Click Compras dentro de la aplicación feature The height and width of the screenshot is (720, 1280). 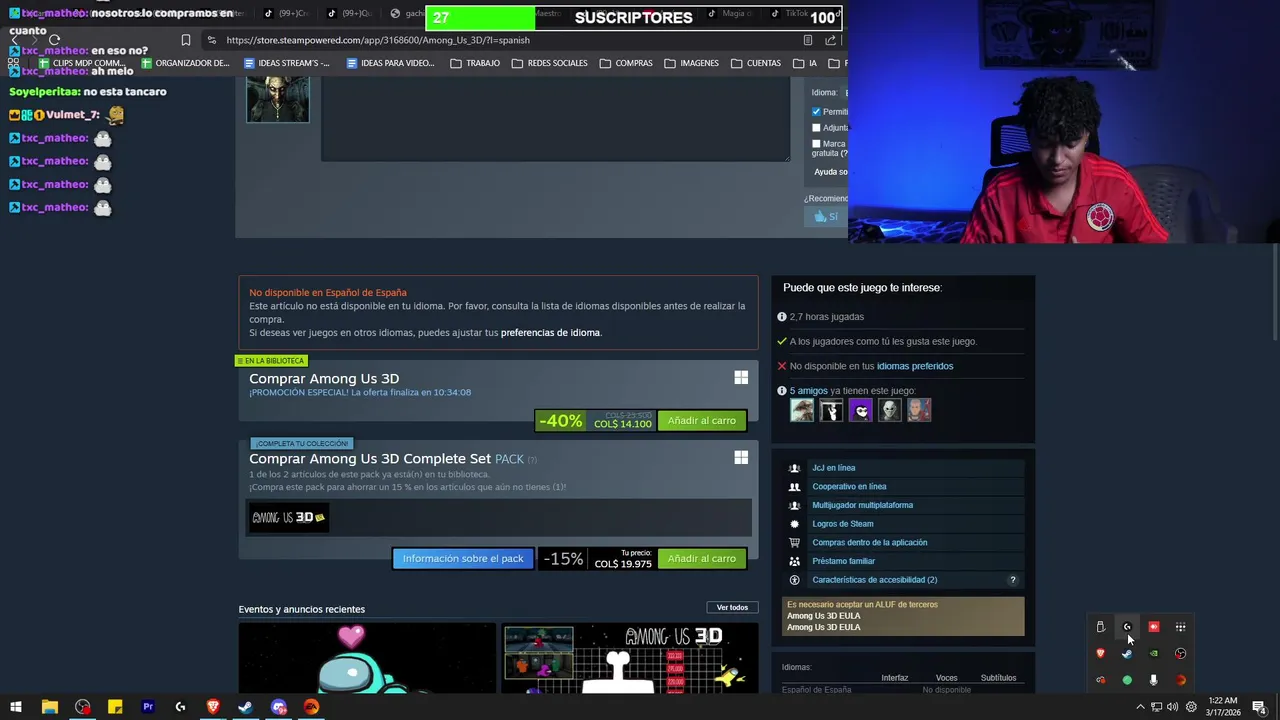[x=869, y=543]
